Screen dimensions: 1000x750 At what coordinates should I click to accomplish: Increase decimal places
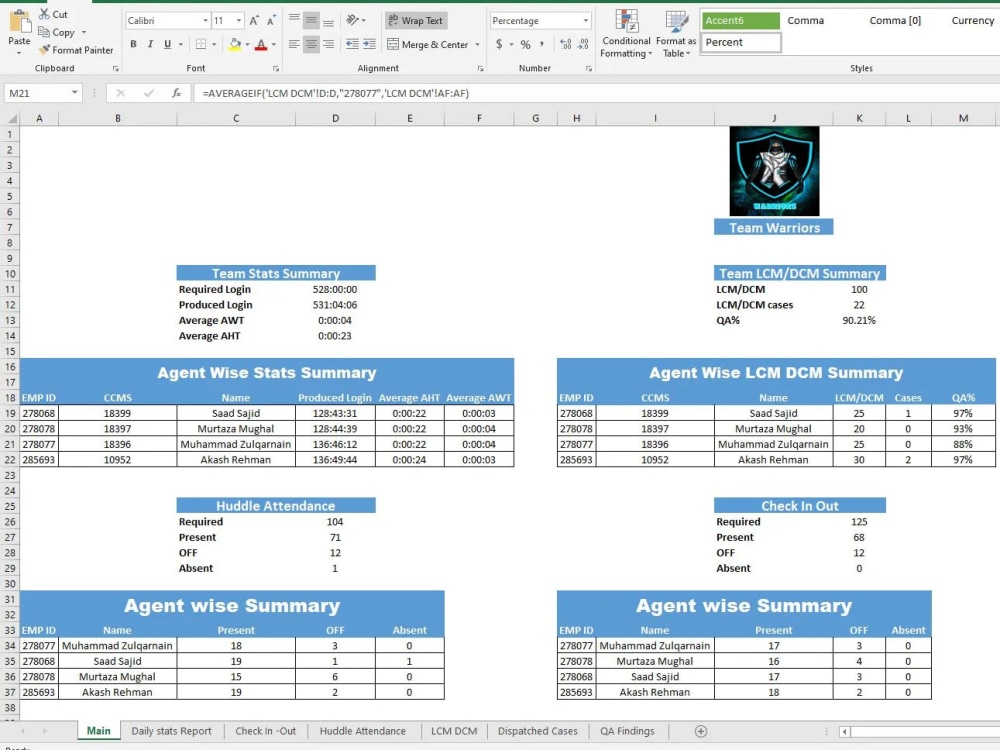coord(565,44)
